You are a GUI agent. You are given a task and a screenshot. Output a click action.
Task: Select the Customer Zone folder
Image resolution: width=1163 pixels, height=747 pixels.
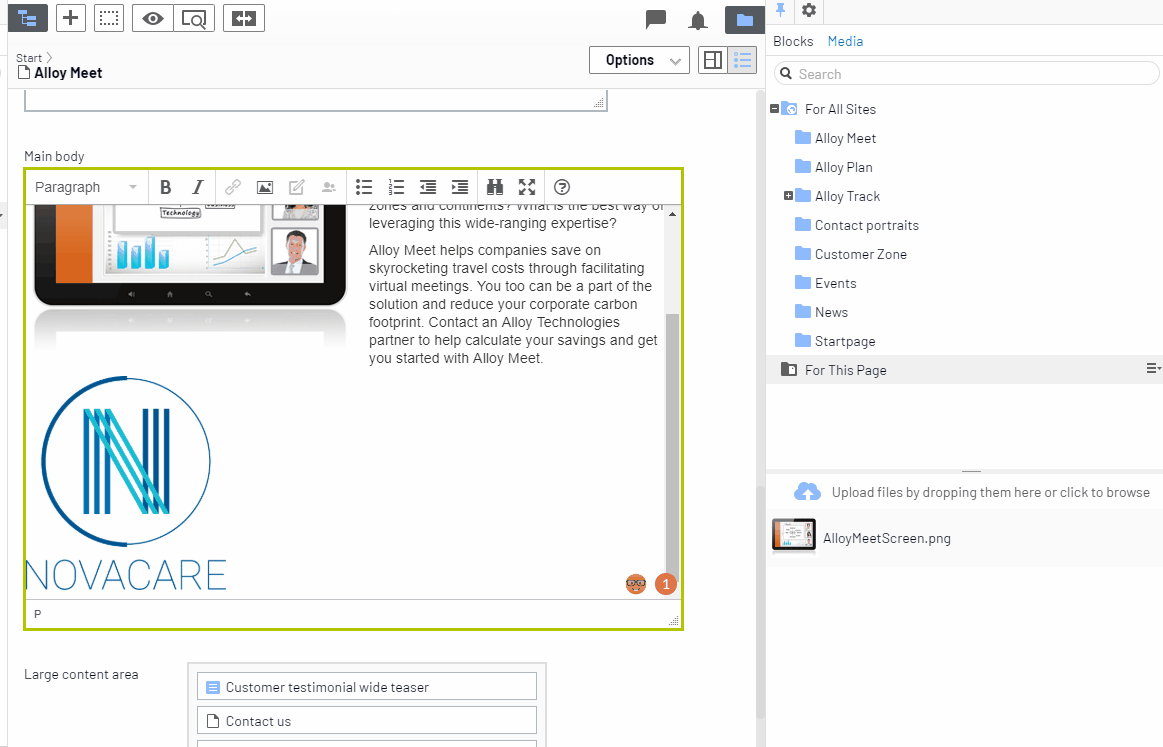(860, 254)
